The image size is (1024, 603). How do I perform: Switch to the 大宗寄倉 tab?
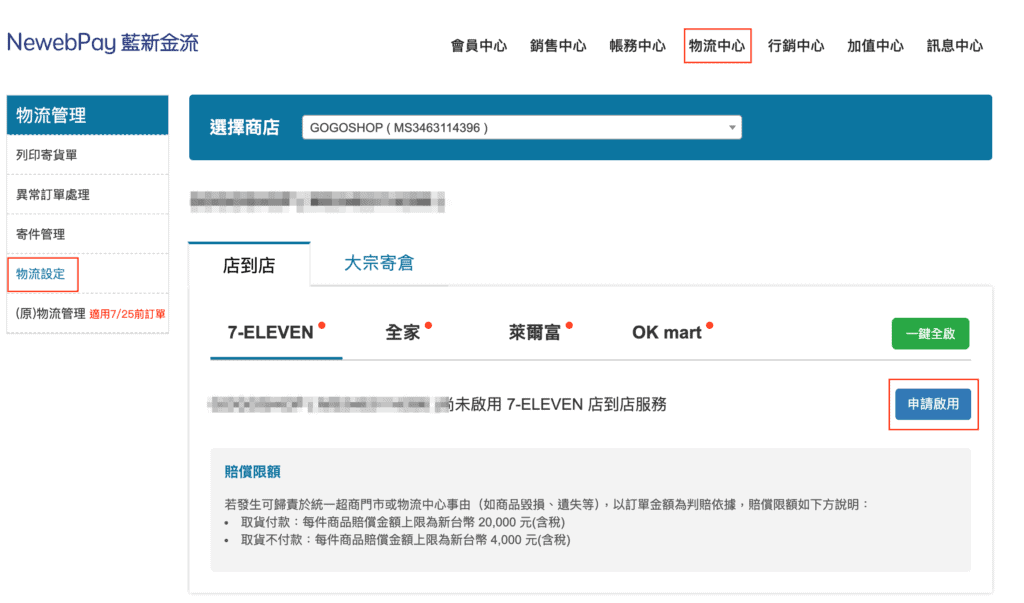click(x=379, y=263)
